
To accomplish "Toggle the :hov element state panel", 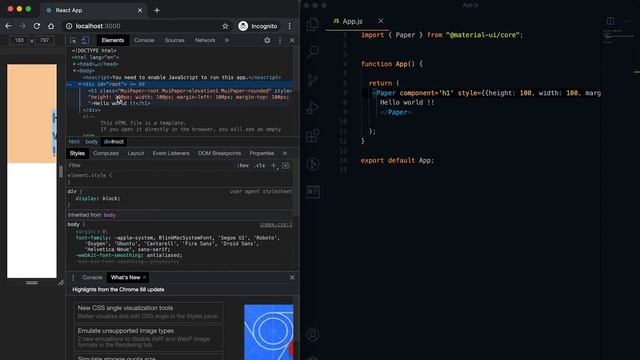I will coord(243,165).
